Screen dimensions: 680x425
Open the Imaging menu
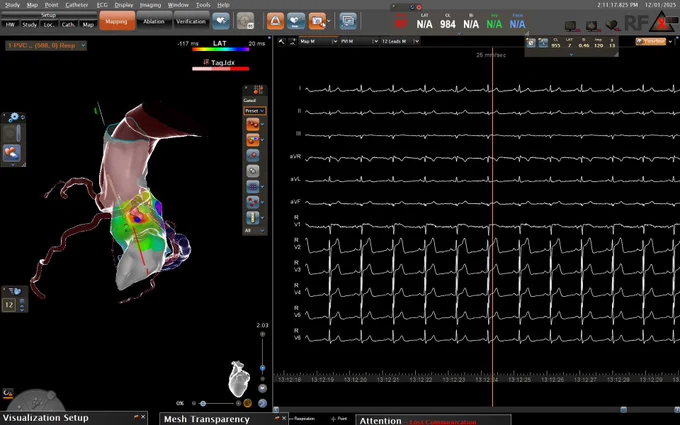[150, 5]
